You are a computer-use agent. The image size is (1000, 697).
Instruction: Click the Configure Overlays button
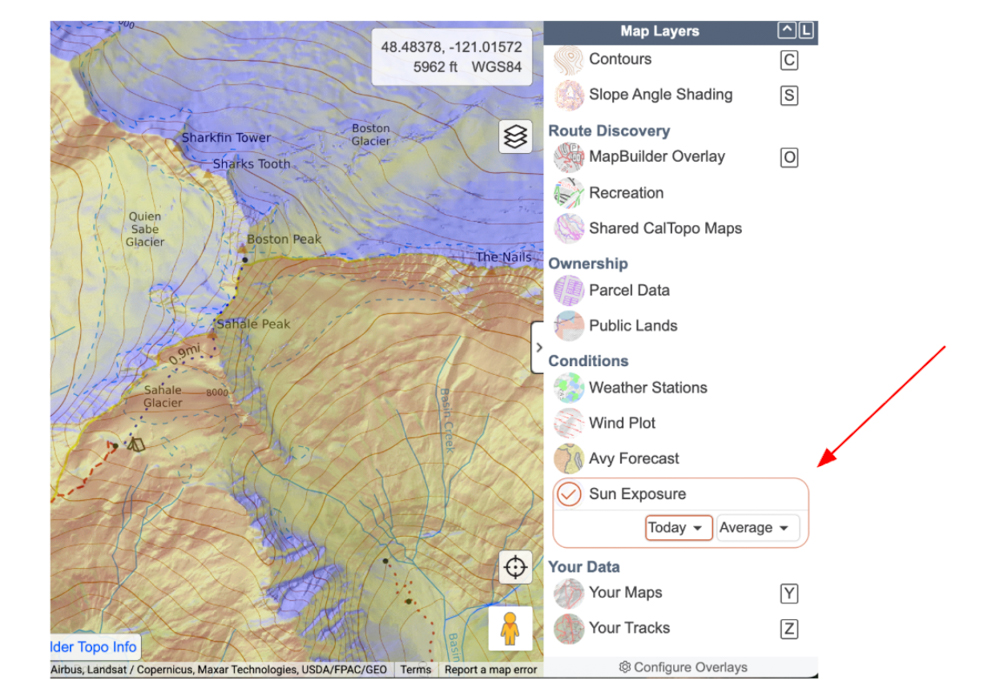tap(683, 667)
